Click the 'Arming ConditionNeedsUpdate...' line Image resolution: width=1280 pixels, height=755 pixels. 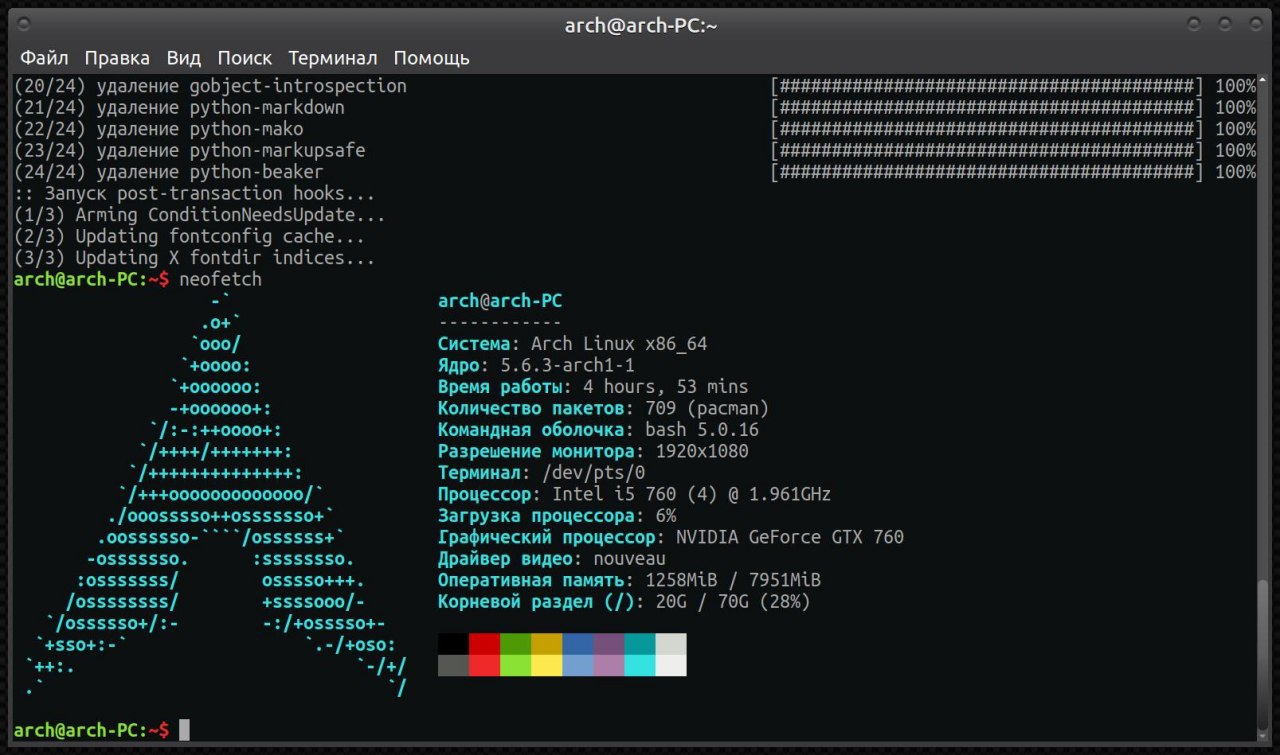[x=200, y=215]
